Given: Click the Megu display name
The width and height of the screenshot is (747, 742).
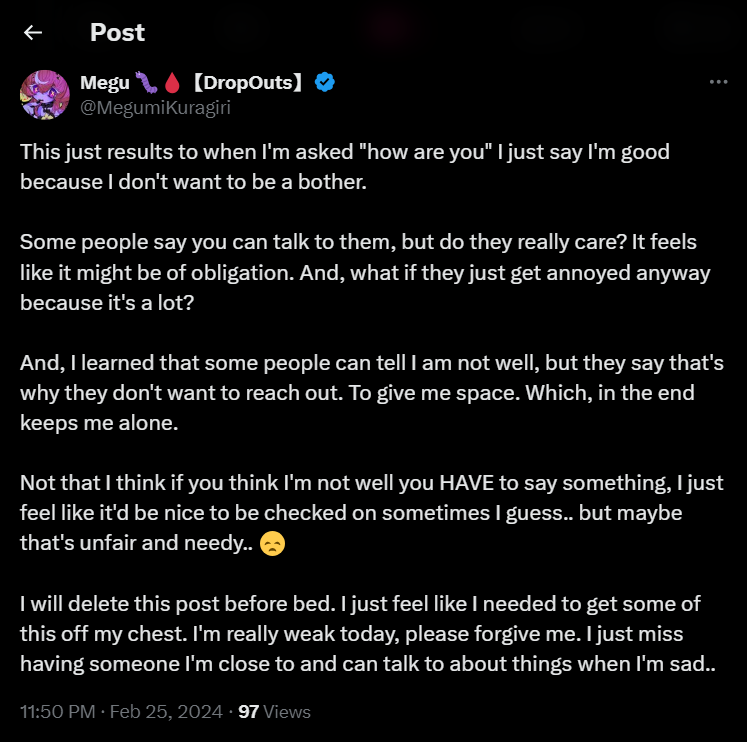Looking at the screenshot, I should [x=105, y=83].
